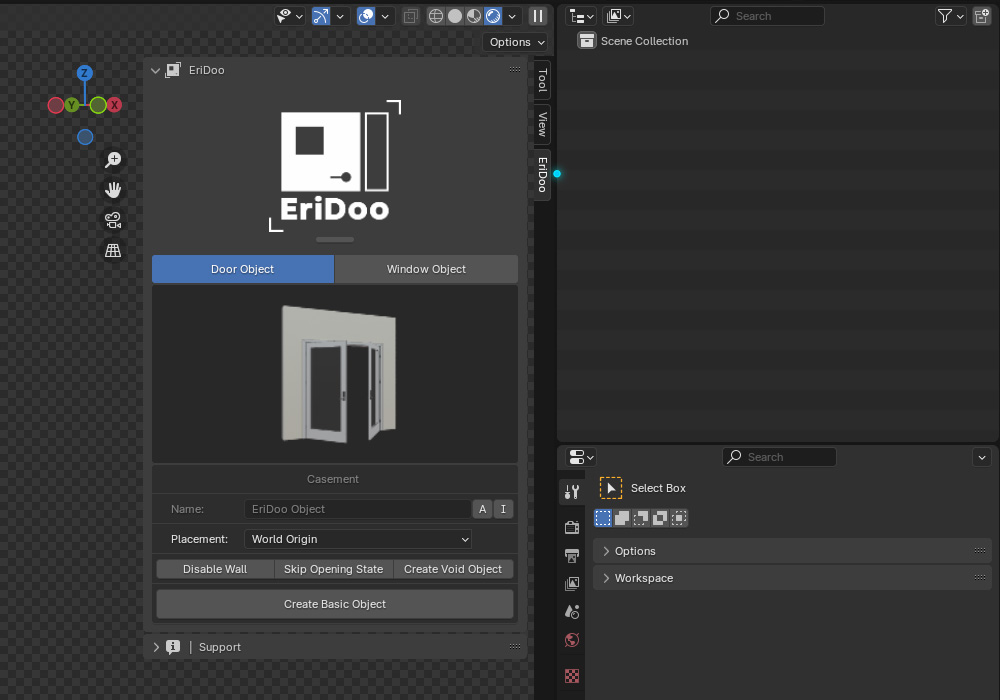Switch perspective/orthographic grid icon
The height and width of the screenshot is (700, 1000).
(x=113, y=250)
